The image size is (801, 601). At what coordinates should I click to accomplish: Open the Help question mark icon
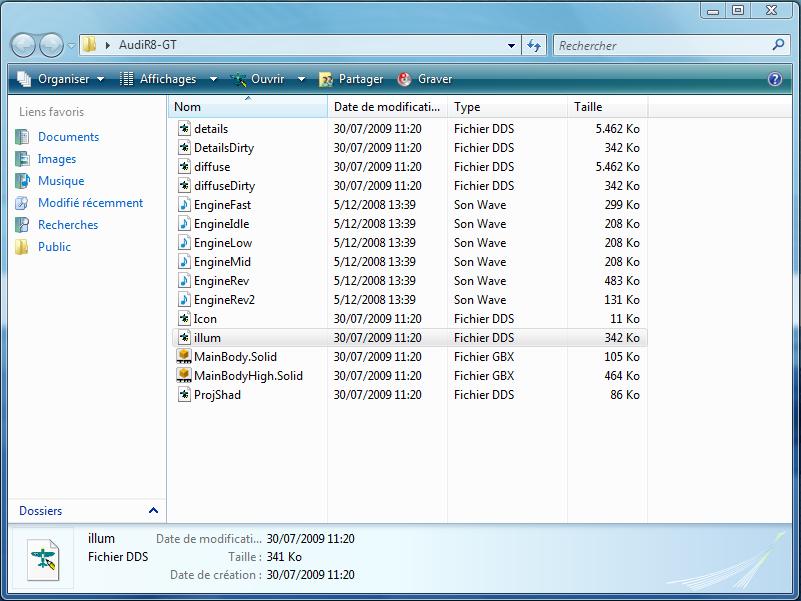click(x=775, y=79)
